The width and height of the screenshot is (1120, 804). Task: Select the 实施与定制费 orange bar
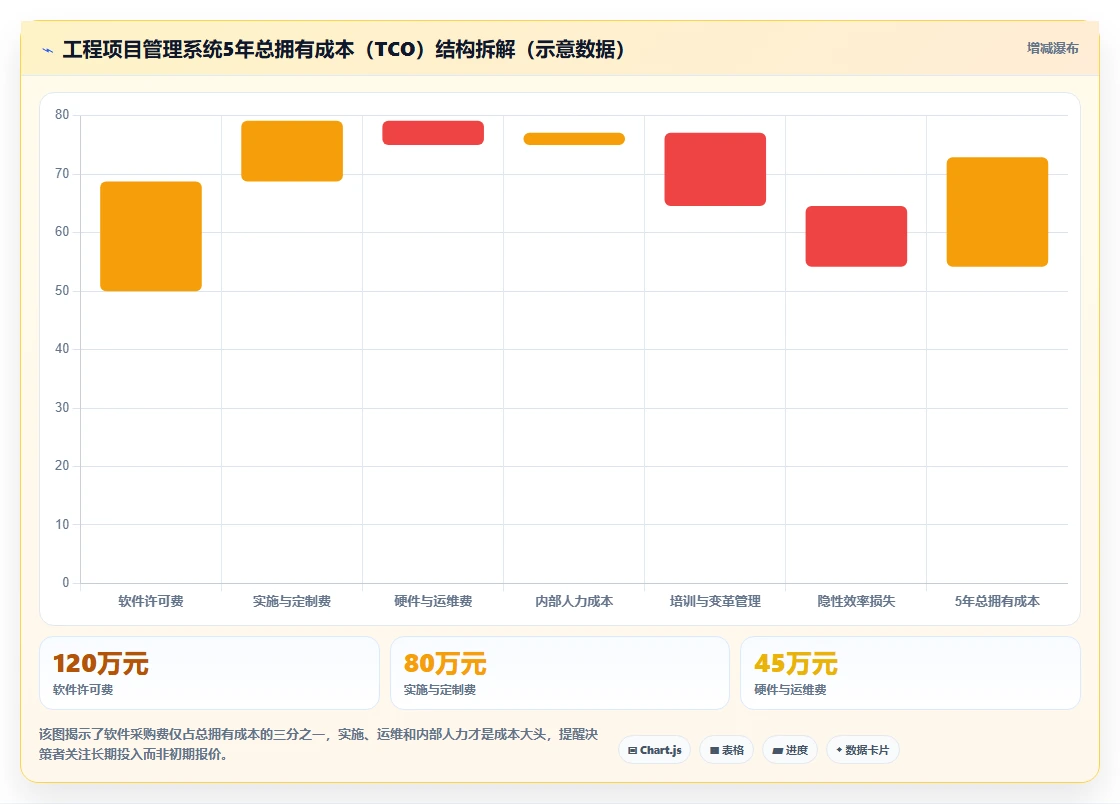(x=292, y=151)
